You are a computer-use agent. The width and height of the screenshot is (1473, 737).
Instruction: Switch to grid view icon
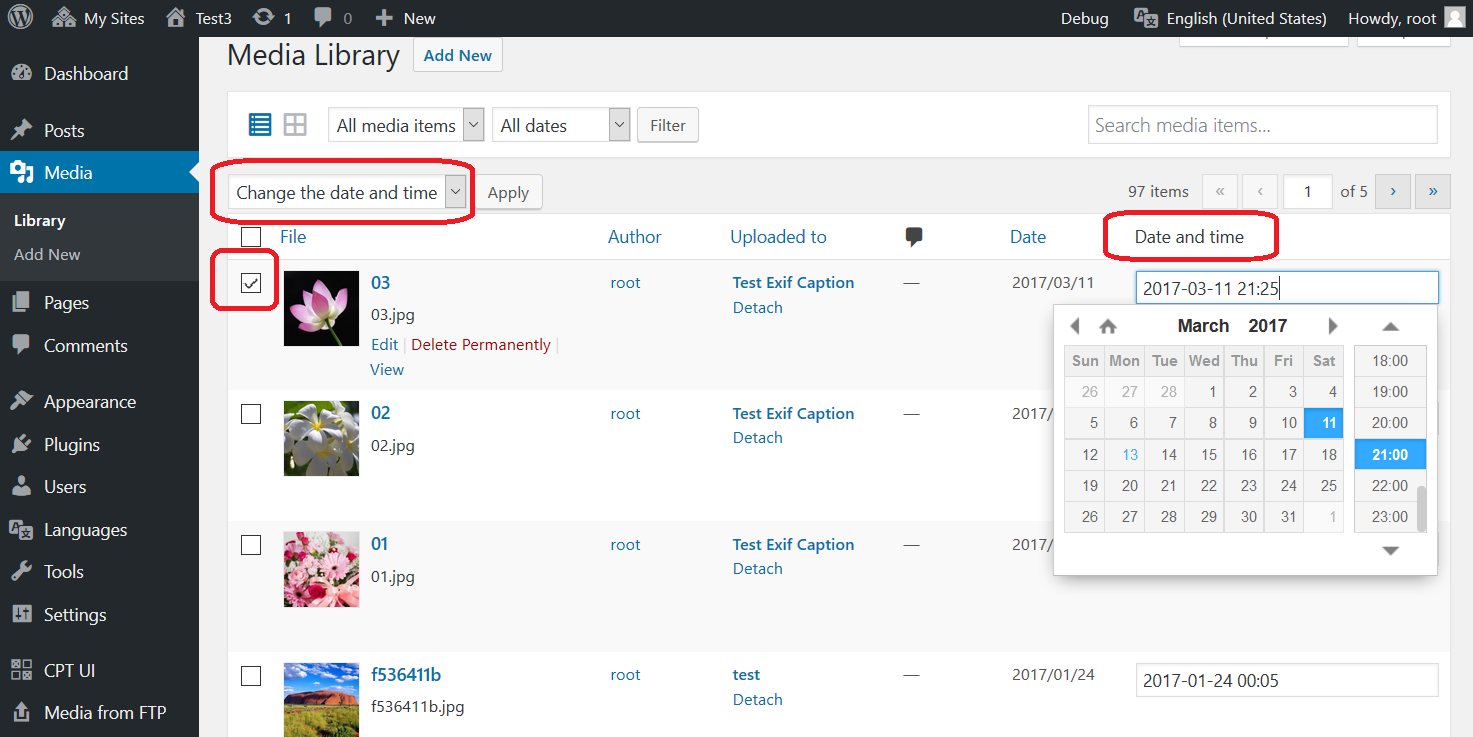click(295, 125)
